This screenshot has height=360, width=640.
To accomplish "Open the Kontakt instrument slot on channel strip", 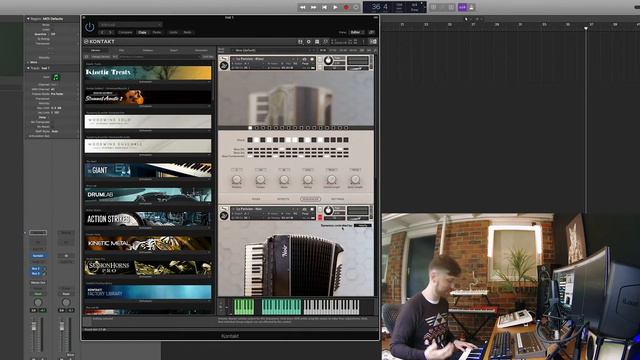I will (38, 256).
